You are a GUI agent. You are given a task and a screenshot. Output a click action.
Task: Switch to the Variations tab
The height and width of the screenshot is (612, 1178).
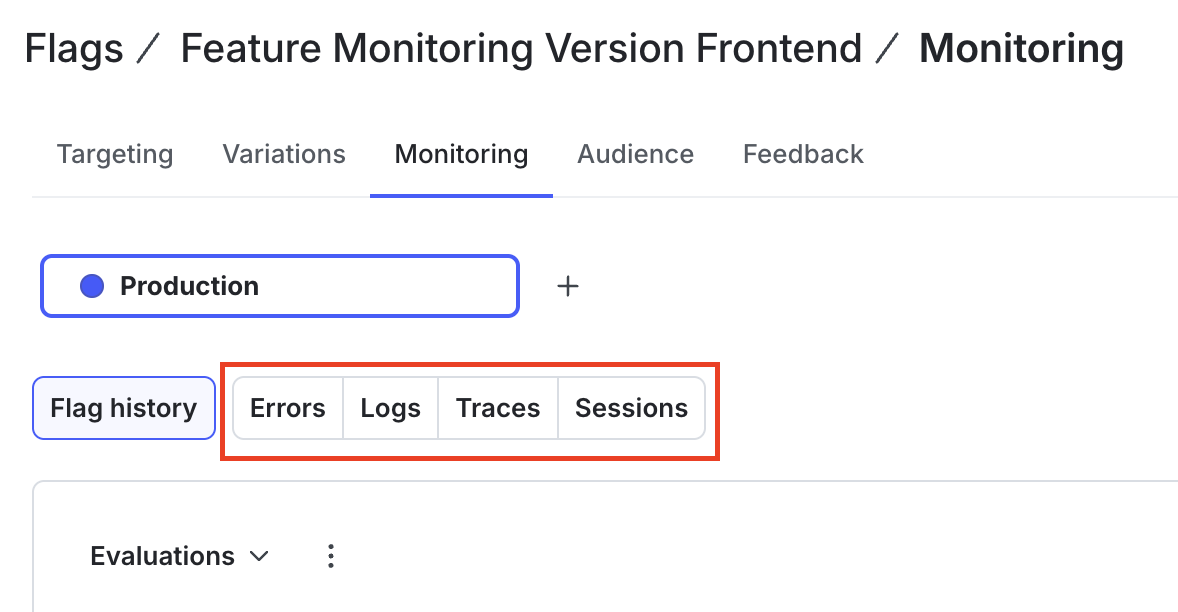(x=283, y=154)
